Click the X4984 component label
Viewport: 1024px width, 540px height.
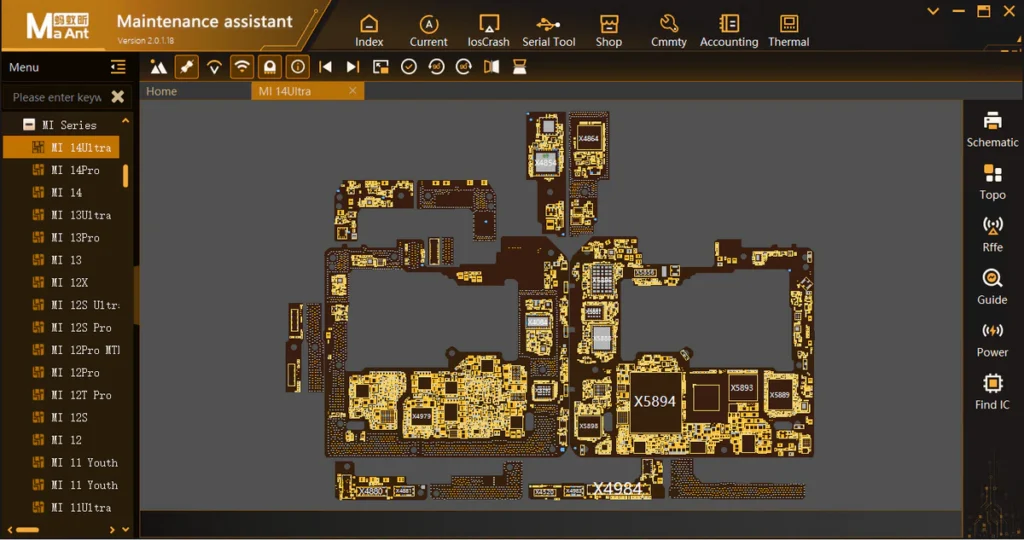(618, 488)
